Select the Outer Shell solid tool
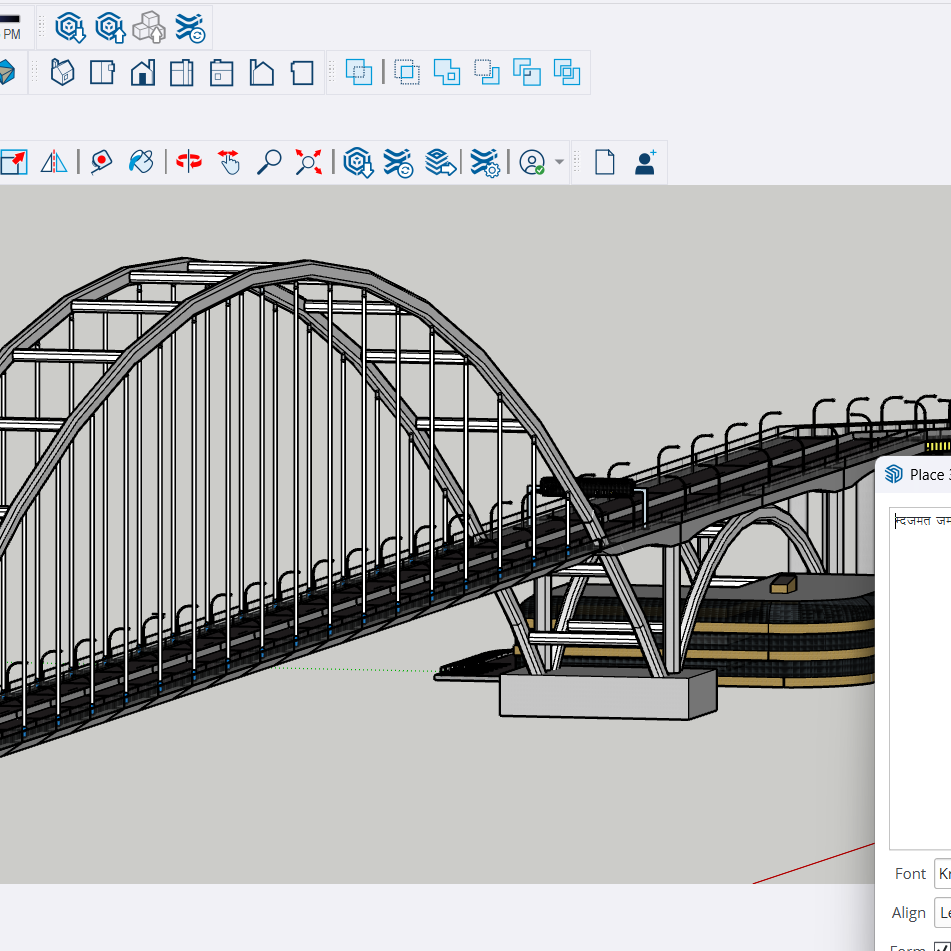 click(x=358, y=72)
